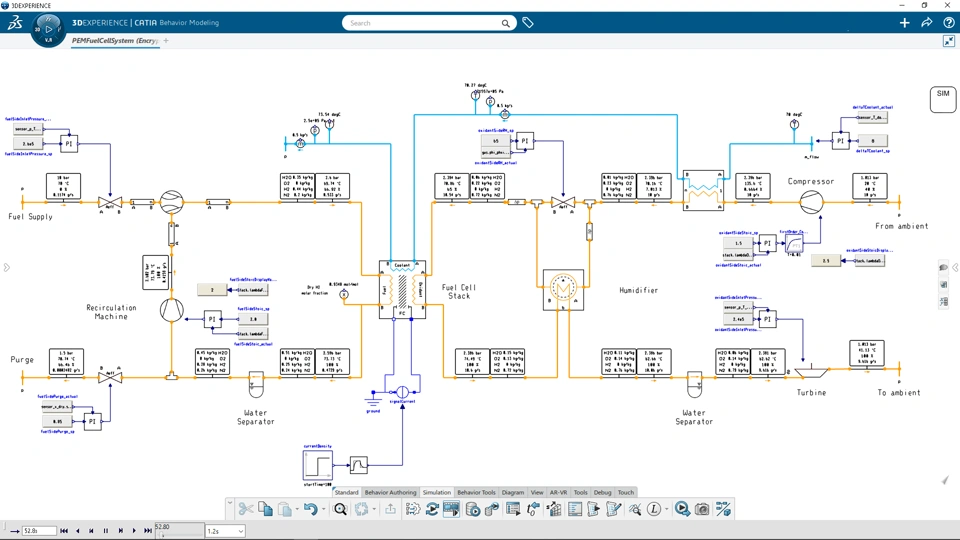Image resolution: width=960 pixels, height=540 pixels.
Task: Expand the action bar chevron at left
Action: point(230,503)
